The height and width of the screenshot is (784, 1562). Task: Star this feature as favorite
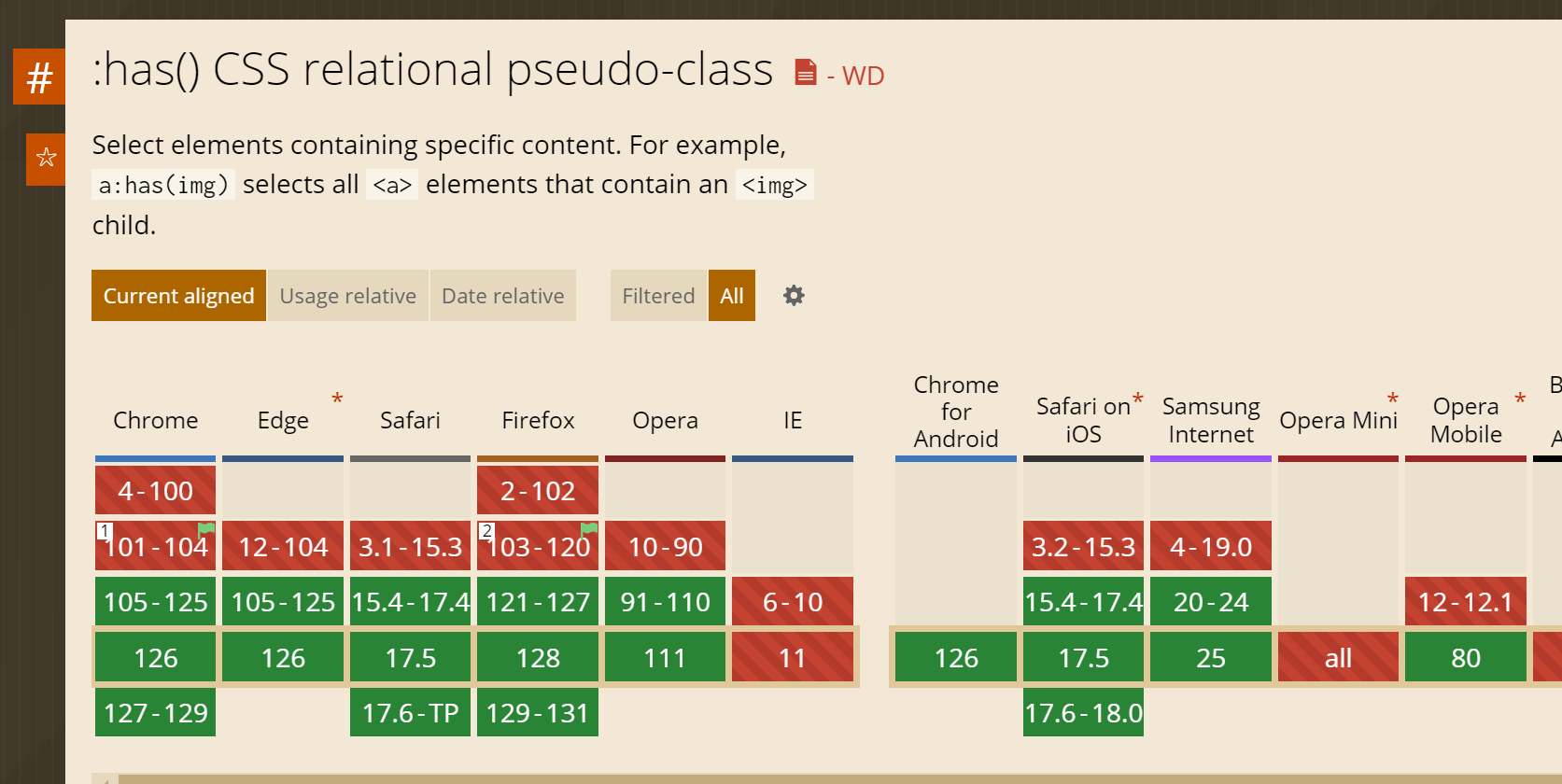pos(46,159)
